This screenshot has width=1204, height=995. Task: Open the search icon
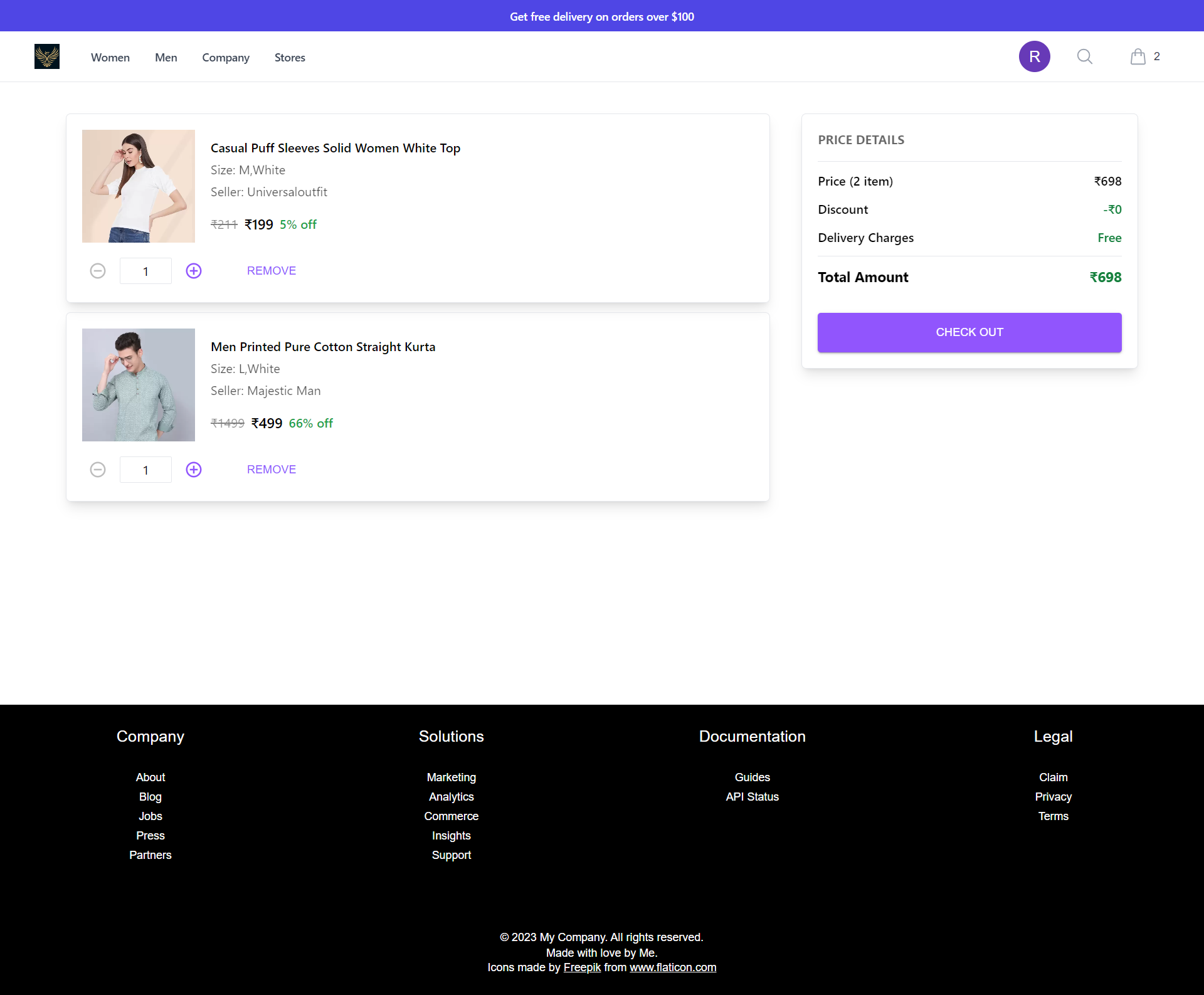click(1085, 56)
